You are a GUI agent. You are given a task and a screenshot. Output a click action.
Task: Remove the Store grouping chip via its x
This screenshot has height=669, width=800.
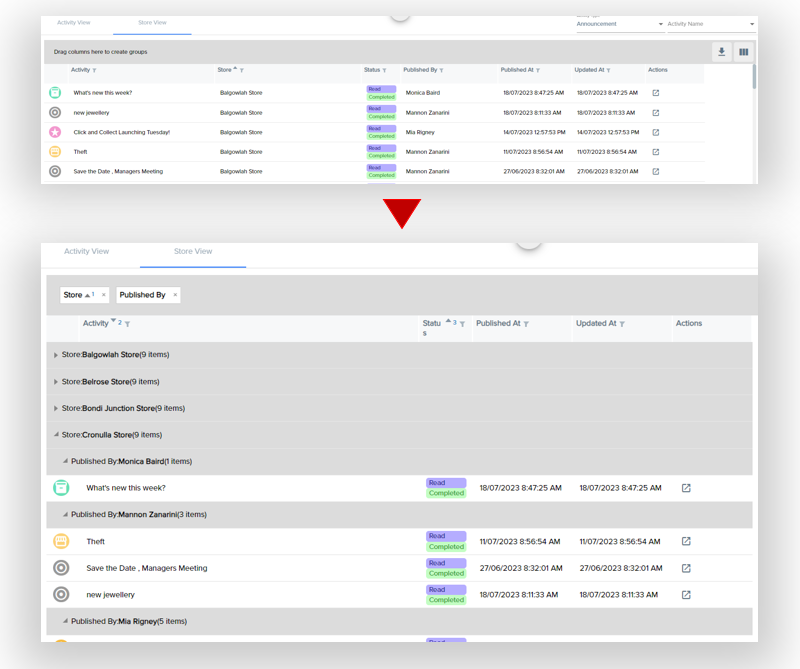(103, 295)
